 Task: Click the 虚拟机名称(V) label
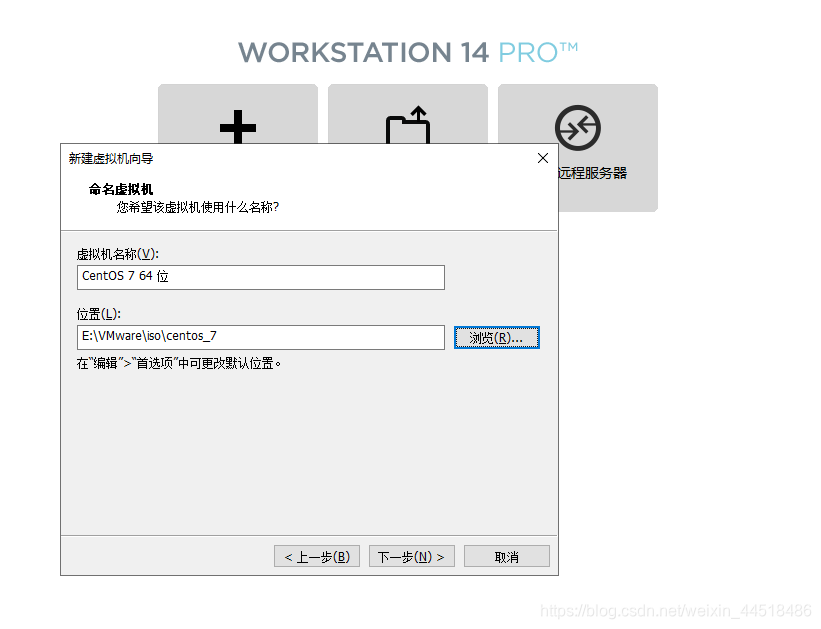point(118,255)
